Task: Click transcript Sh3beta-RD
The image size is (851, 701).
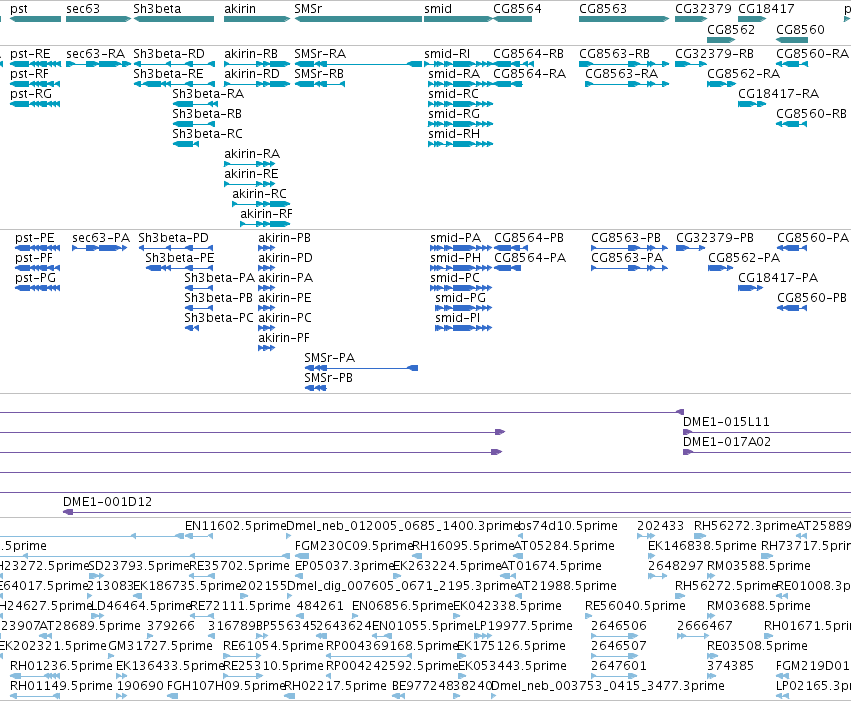Action: point(169,54)
